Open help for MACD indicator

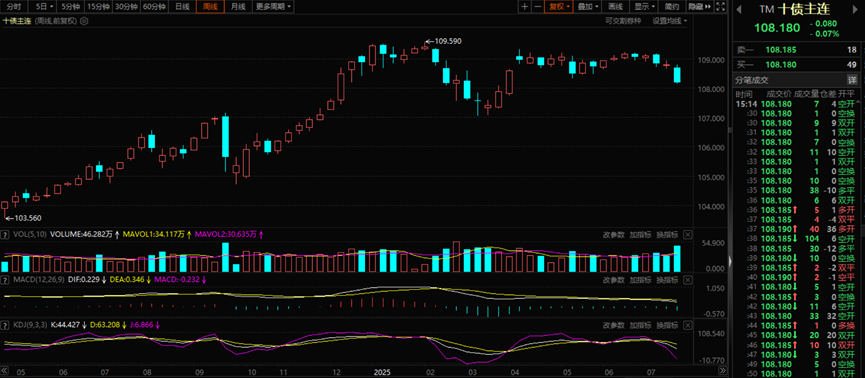[x=6, y=280]
